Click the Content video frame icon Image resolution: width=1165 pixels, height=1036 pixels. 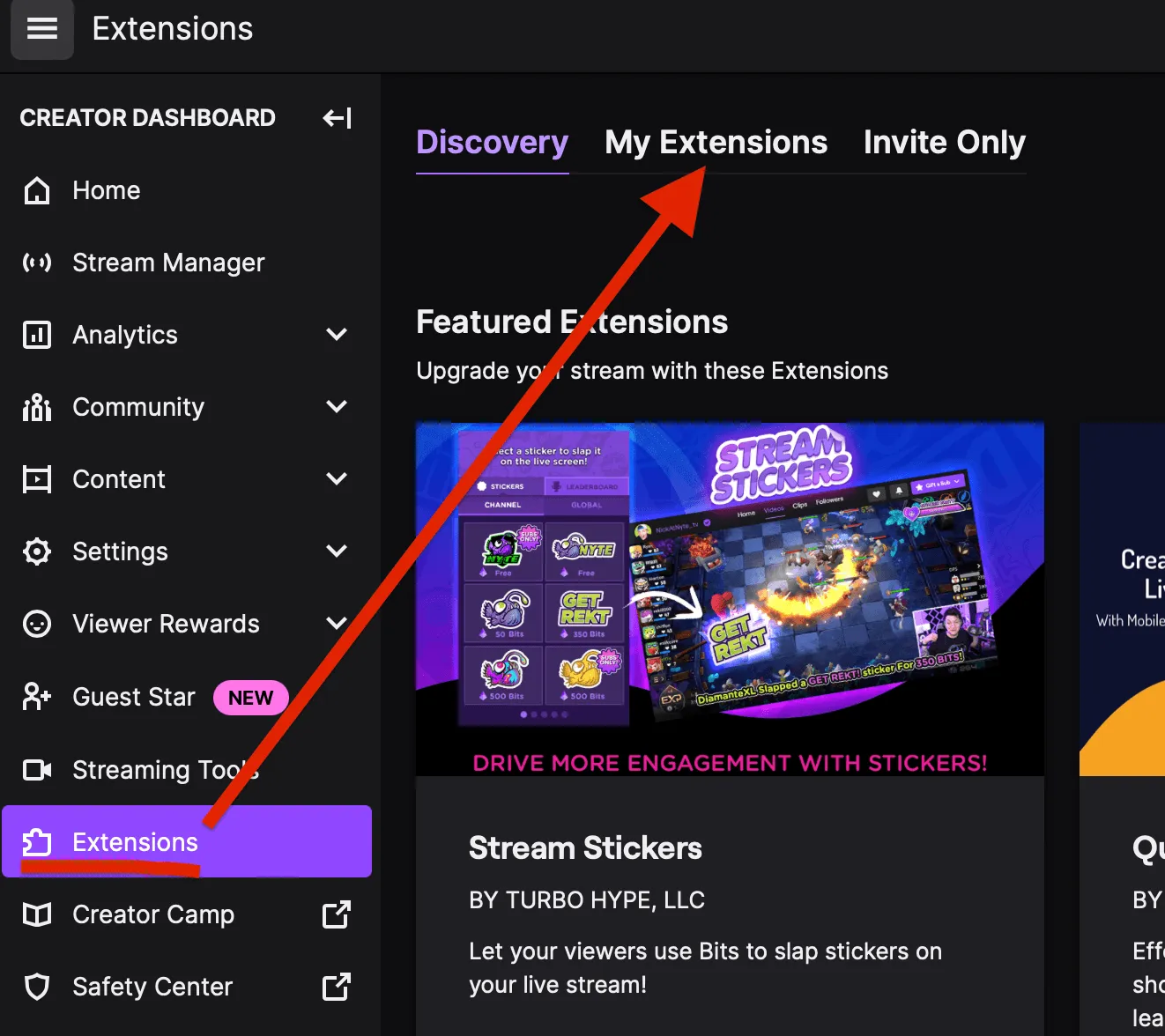[x=37, y=479]
